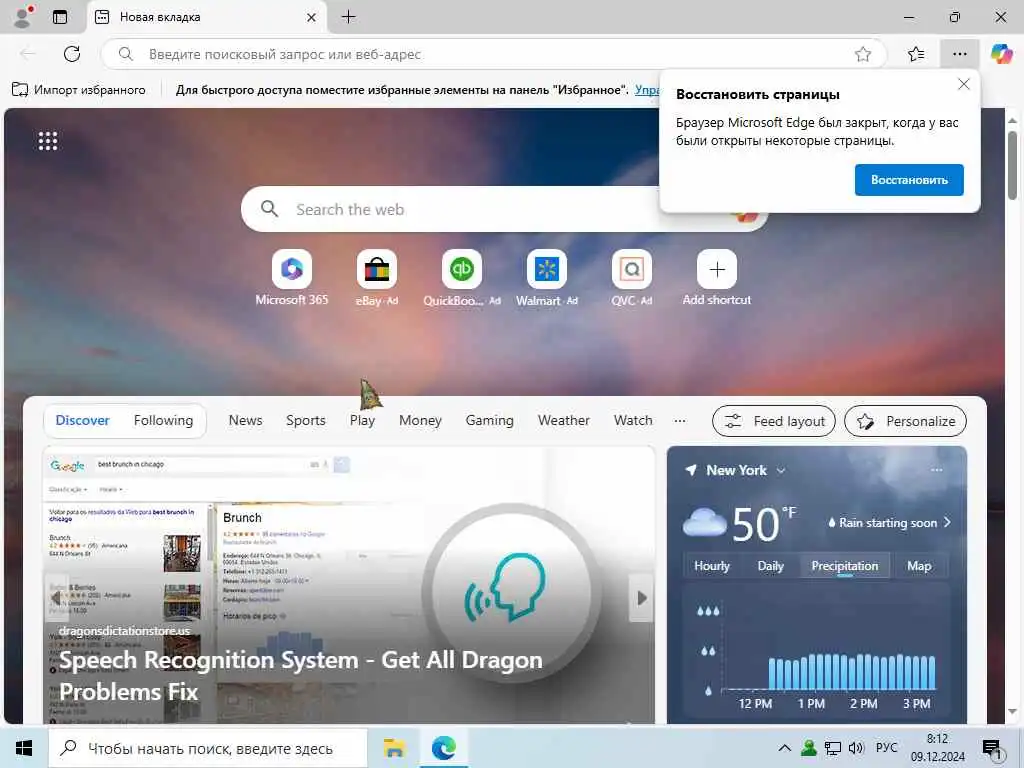Screen dimensions: 1024x768
Task: Select the Discover feed tab
Action: tap(82, 421)
